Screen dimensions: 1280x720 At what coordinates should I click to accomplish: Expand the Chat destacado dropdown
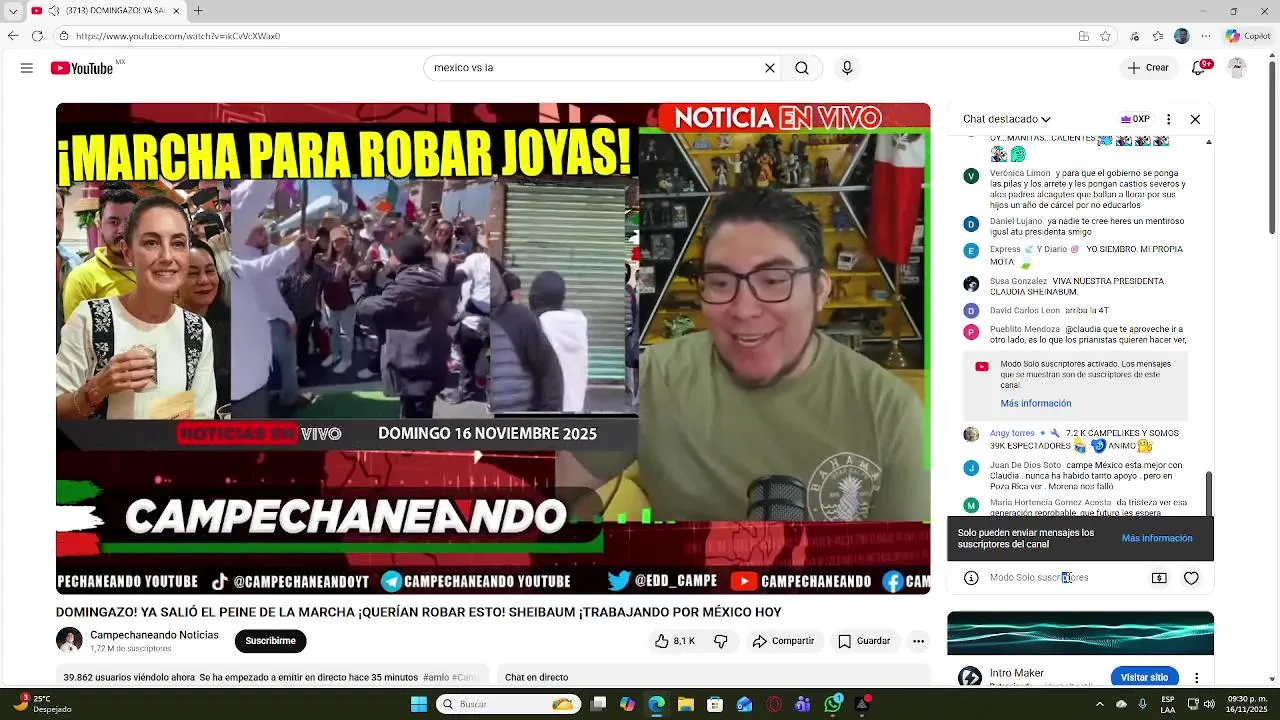1007,119
